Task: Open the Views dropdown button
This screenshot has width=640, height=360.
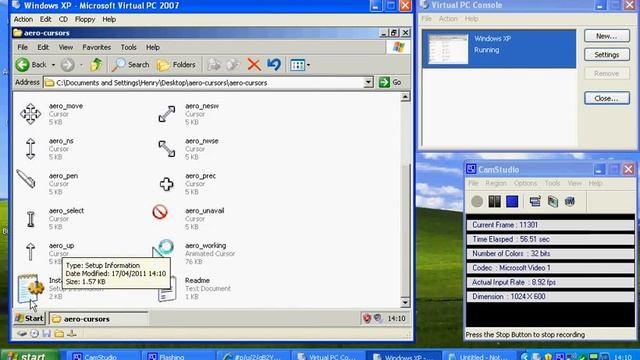Action: (x=300, y=64)
